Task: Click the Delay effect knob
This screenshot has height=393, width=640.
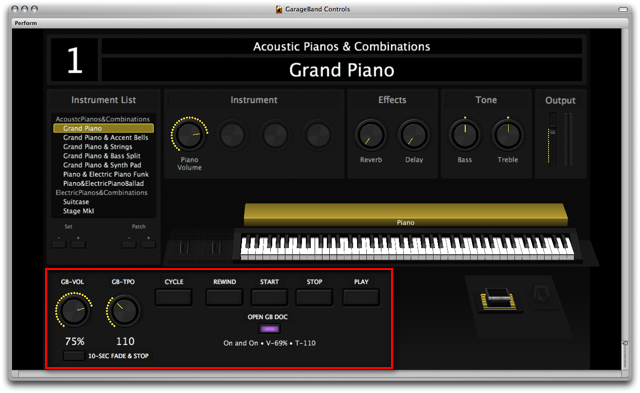Action: point(414,135)
